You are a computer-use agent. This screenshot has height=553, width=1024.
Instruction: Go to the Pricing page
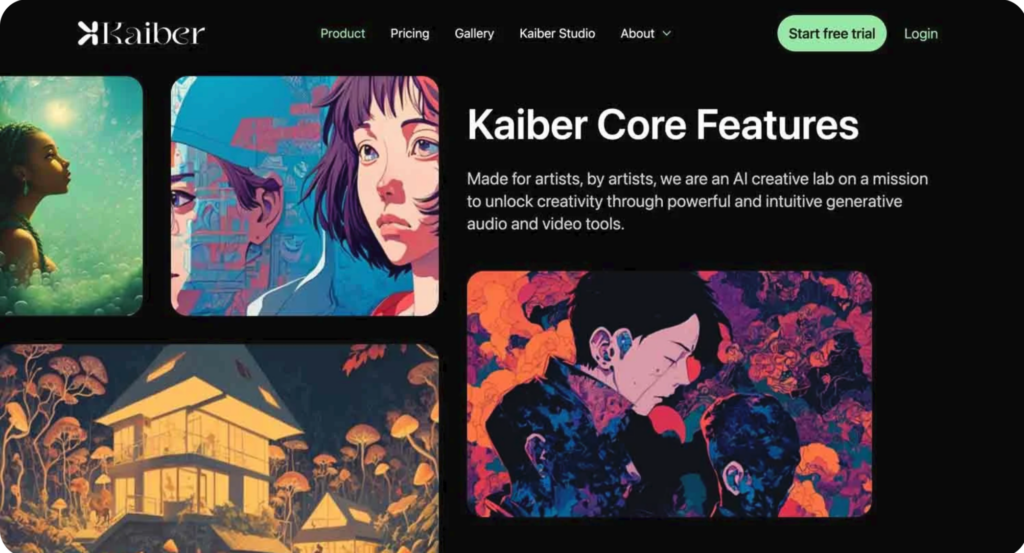409,33
